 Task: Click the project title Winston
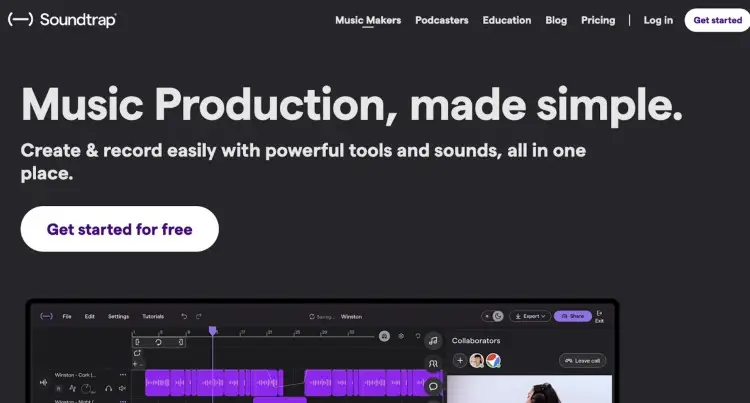[351, 316]
